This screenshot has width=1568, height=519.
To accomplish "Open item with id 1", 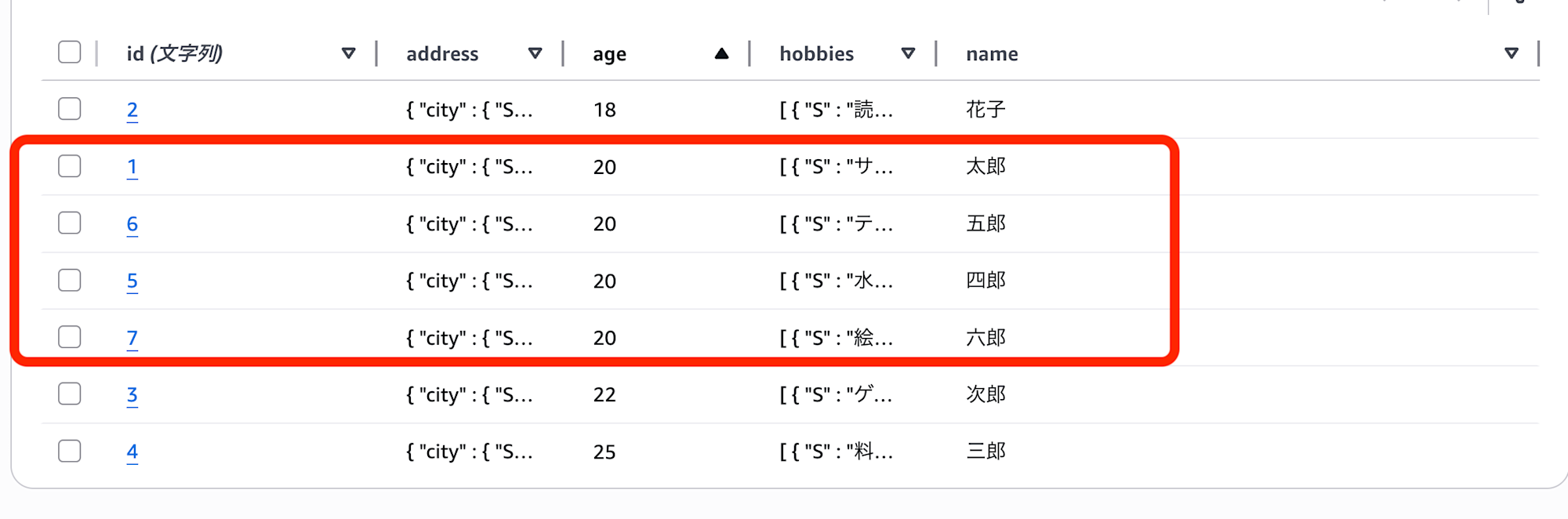I will pos(132,166).
